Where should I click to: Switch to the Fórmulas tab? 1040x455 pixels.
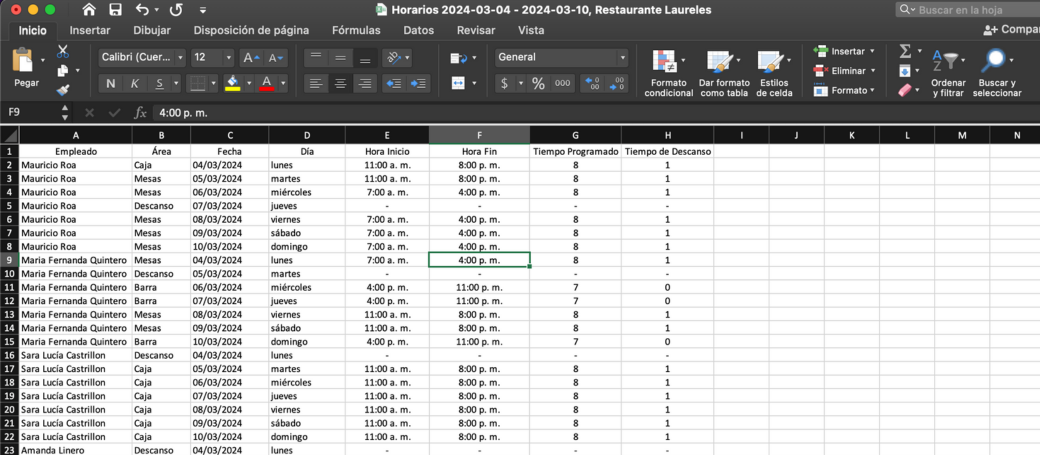[x=356, y=30]
